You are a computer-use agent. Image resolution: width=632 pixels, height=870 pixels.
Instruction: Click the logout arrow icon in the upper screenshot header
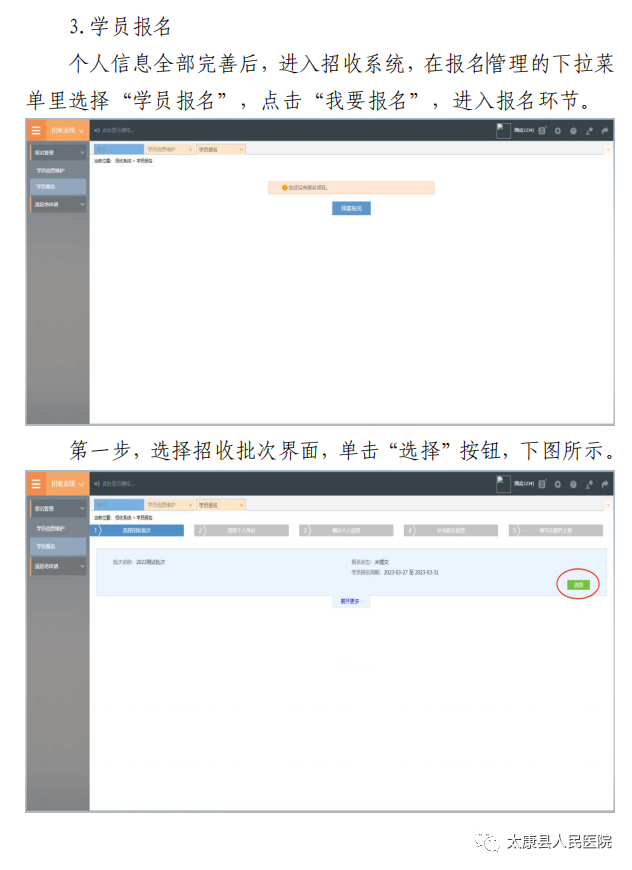point(605,131)
